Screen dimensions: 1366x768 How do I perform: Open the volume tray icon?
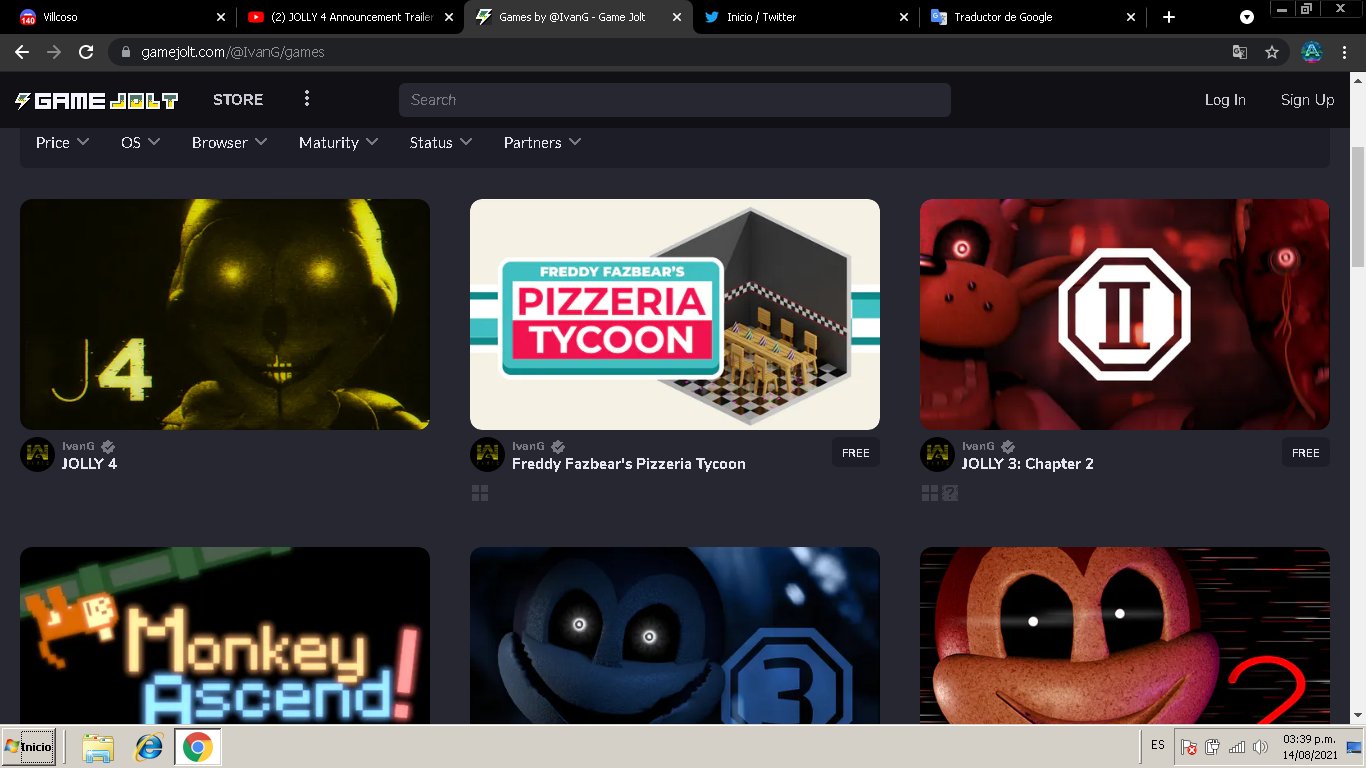click(1260, 747)
